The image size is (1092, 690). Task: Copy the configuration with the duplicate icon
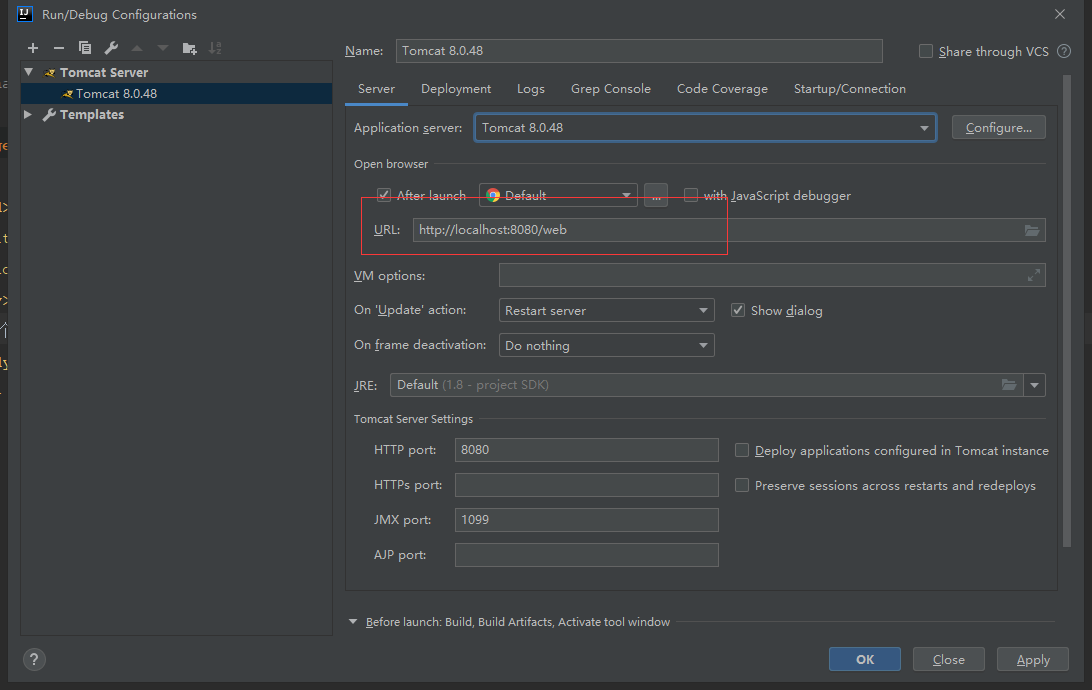coord(85,48)
